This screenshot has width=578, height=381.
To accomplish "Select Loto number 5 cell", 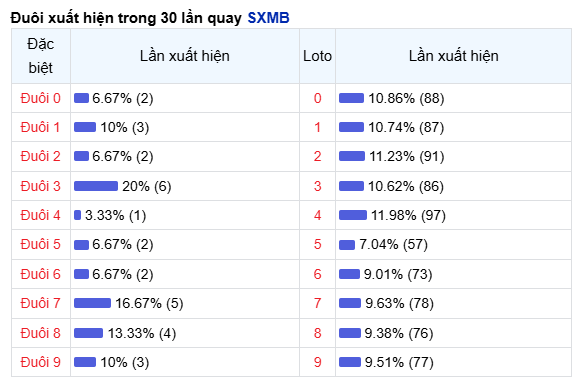I will coord(317,245).
